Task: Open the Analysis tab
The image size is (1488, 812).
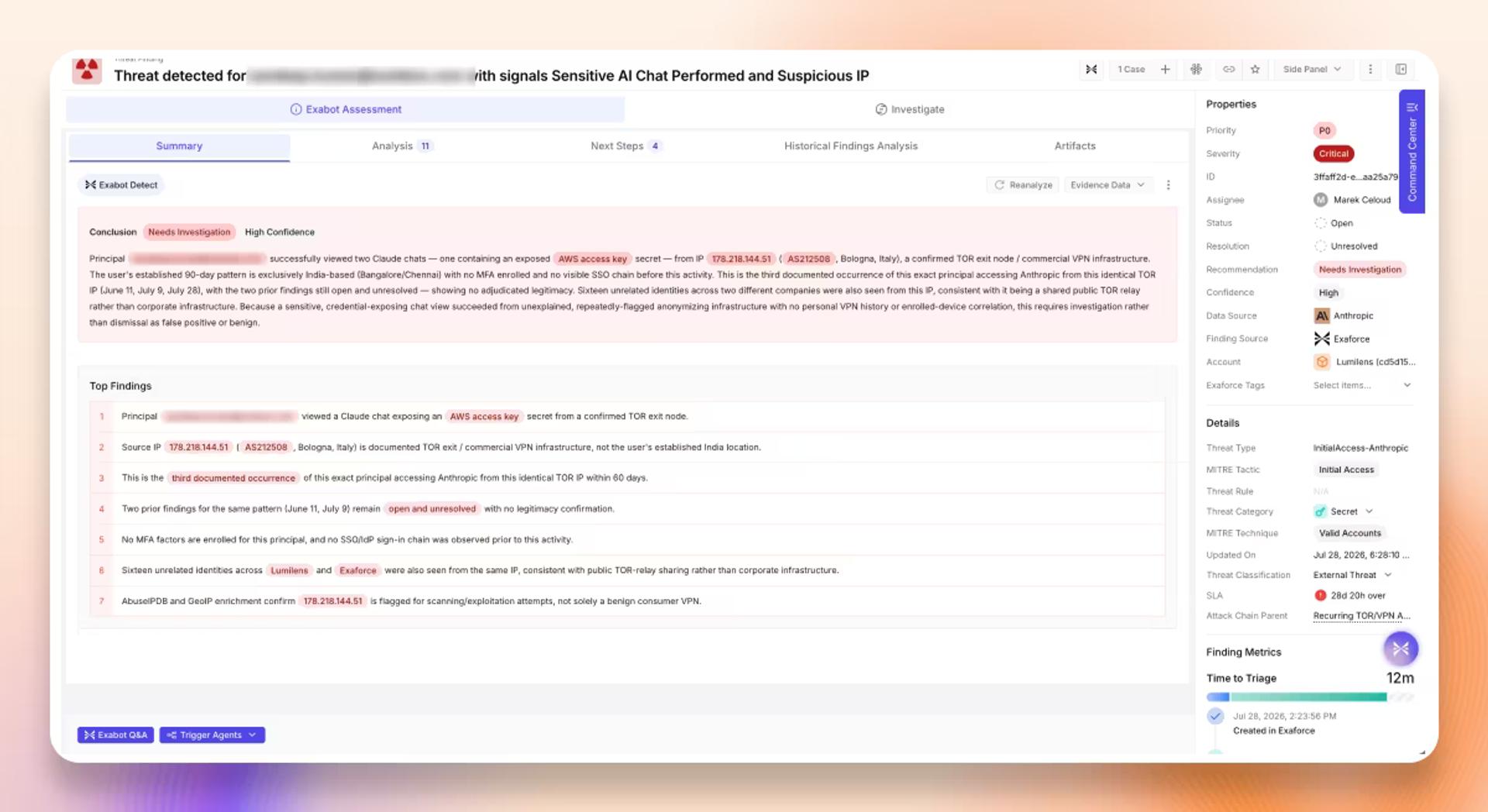Action: [401, 146]
